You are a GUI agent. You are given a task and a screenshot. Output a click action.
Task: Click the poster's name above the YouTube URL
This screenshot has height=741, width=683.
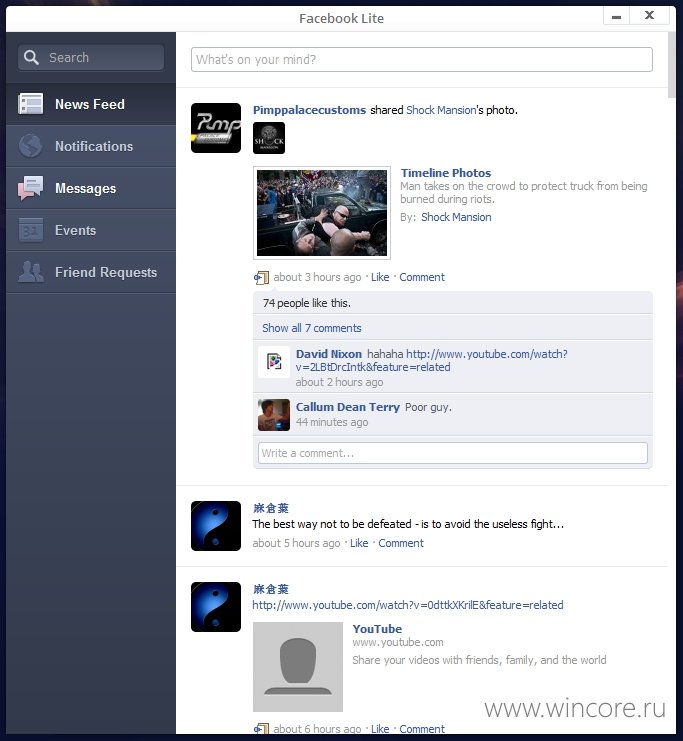click(x=270, y=589)
